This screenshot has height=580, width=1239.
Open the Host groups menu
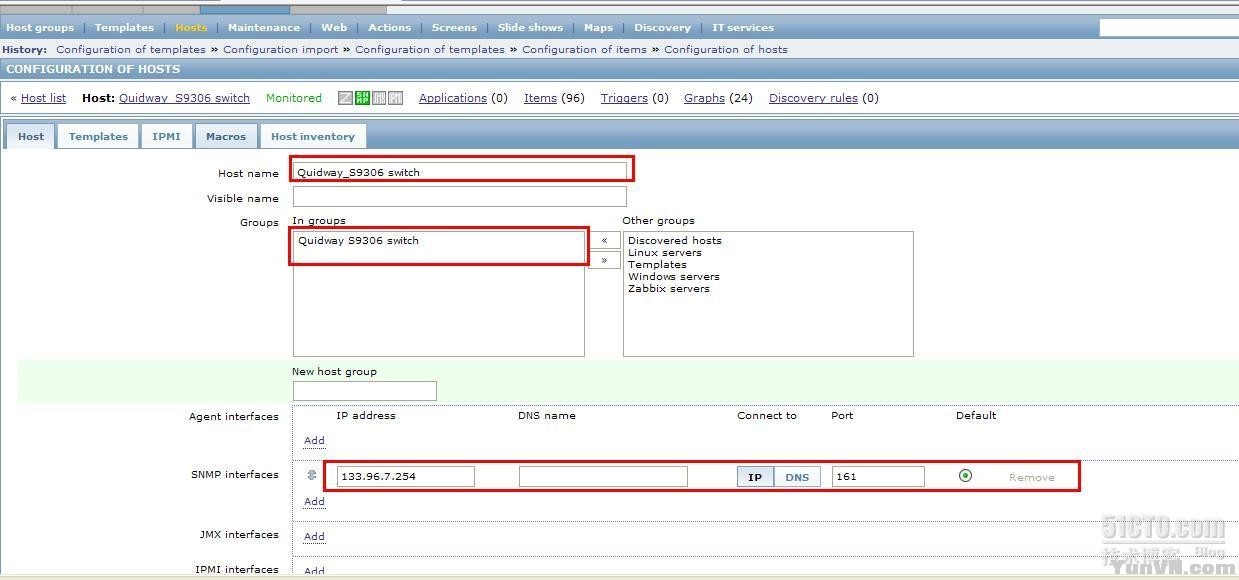tap(40, 27)
